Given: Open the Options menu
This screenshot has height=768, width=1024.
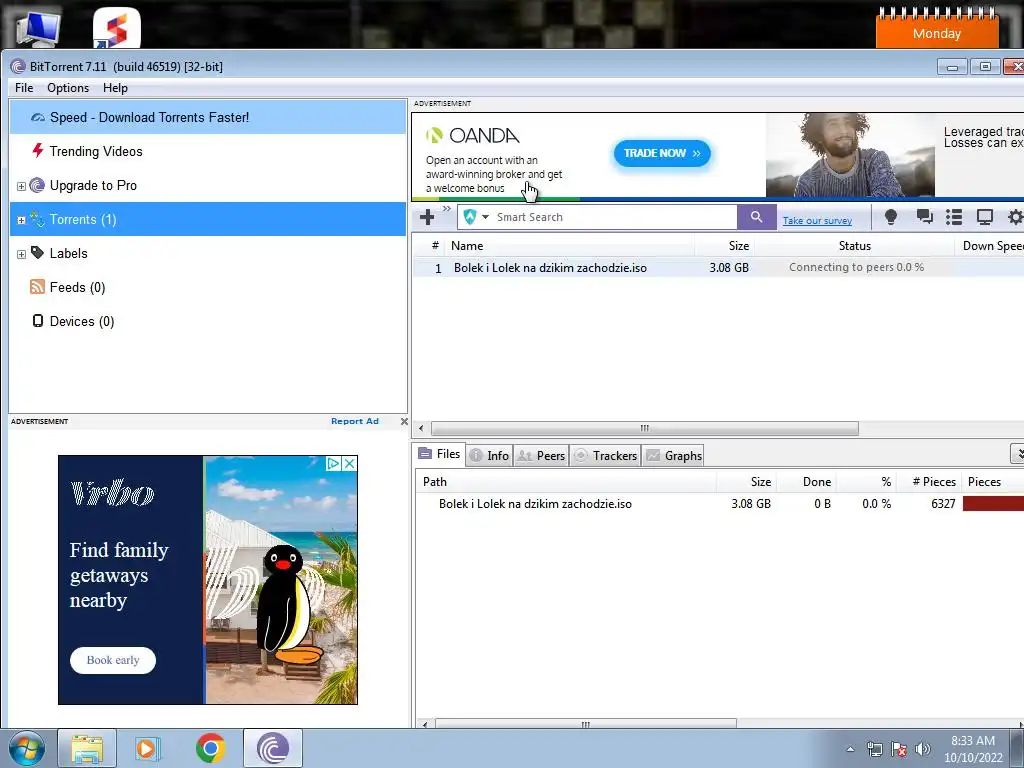Looking at the screenshot, I should coord(68,88).
